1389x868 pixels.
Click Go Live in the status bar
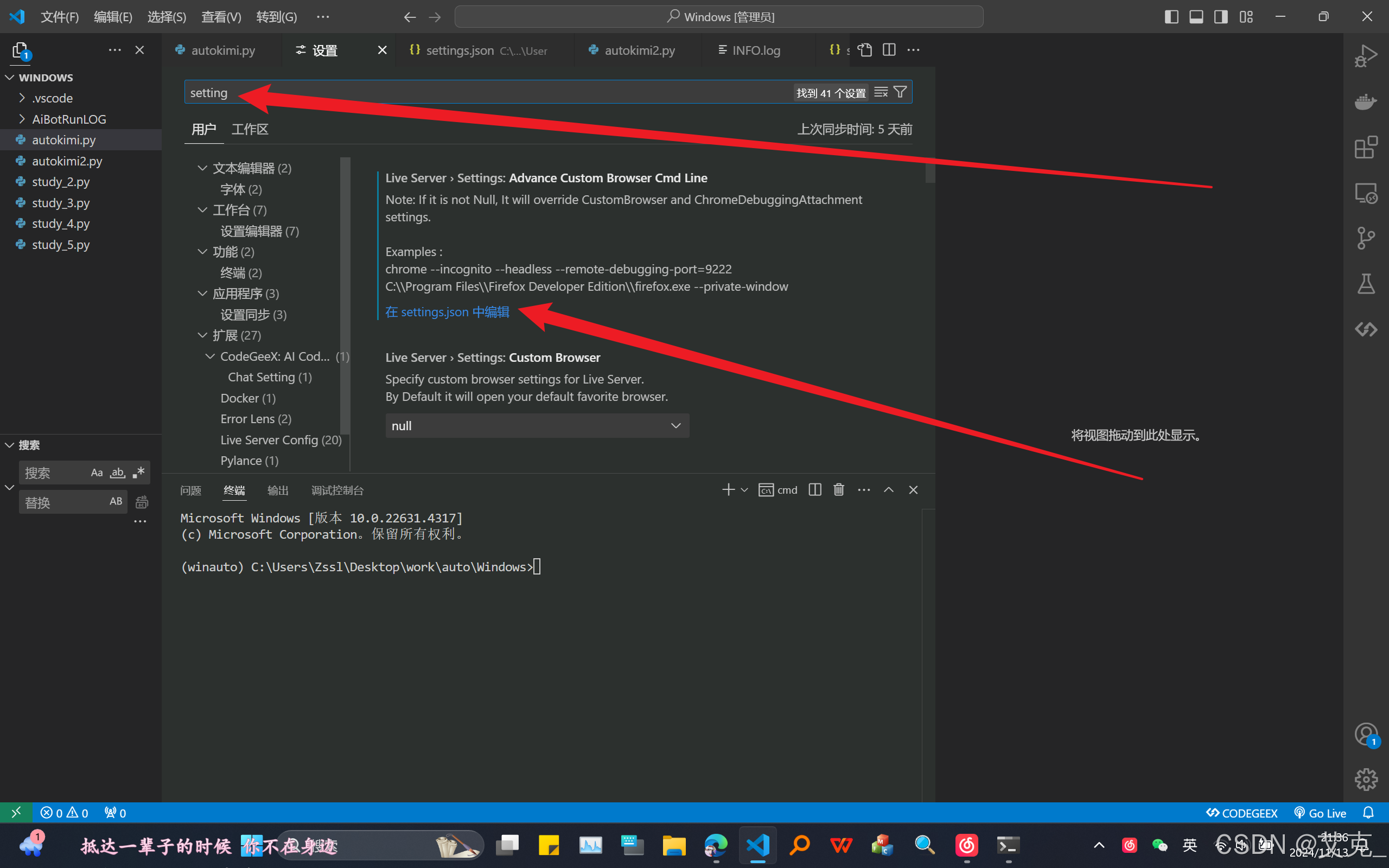coord(1320,812)
